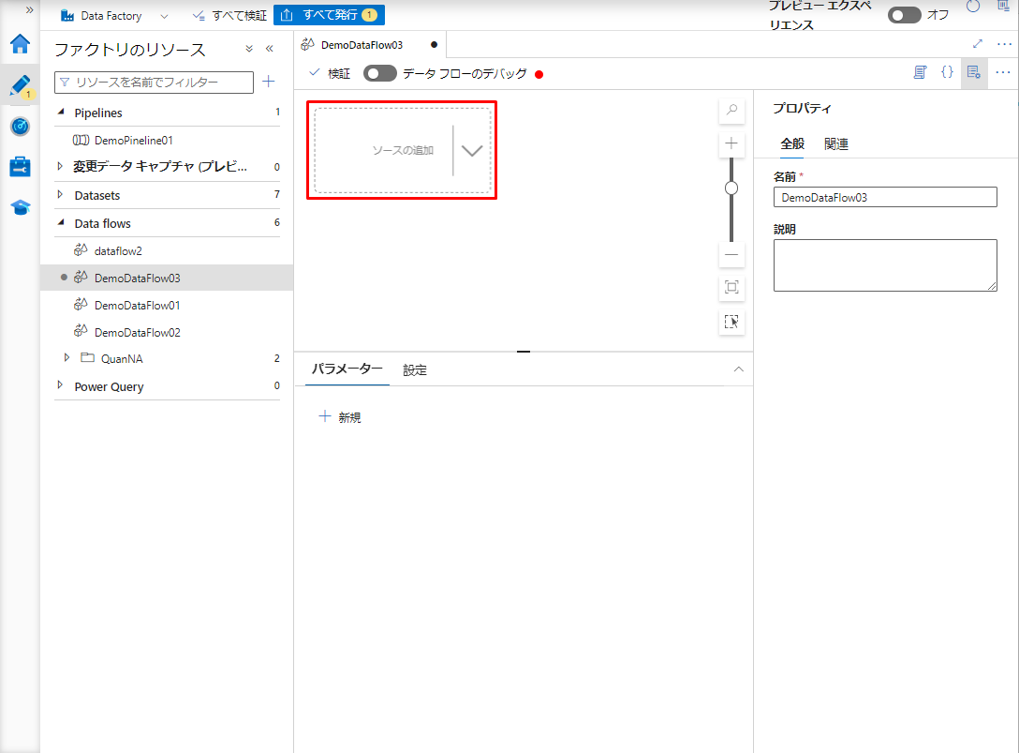Open the add source dropdown chevron
This screenshot has width=1019, height=753.
click(x=472, y=151)
